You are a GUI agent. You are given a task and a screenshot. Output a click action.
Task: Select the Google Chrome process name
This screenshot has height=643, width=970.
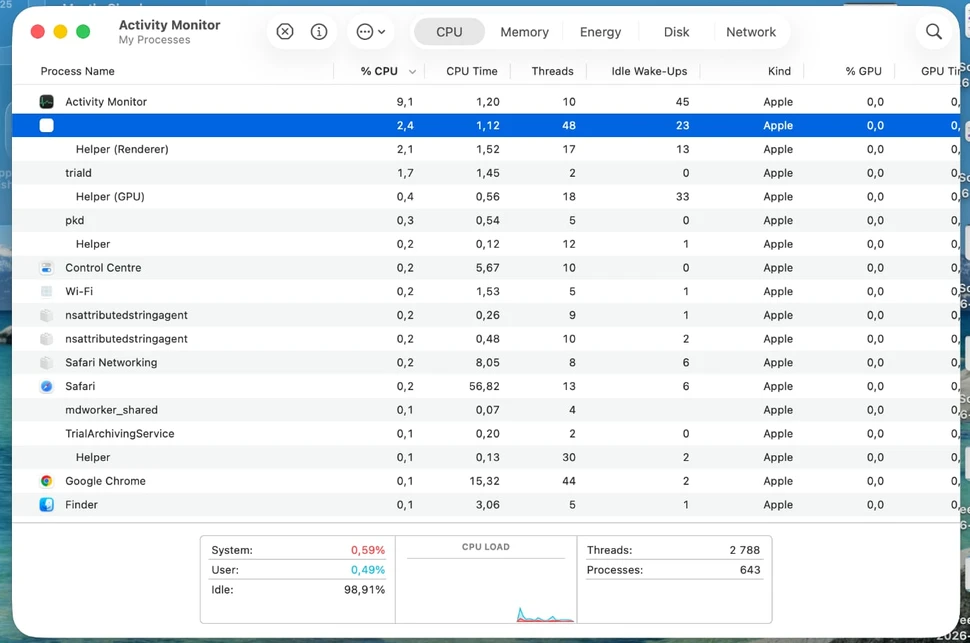pyautogui.click(x=105, y=481)
